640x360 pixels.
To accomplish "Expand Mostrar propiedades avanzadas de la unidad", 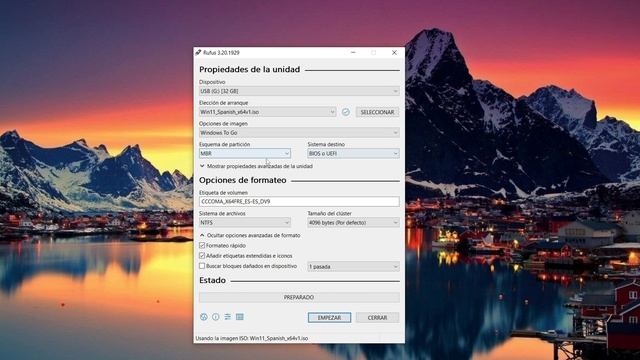I will [x=256, y=166].
